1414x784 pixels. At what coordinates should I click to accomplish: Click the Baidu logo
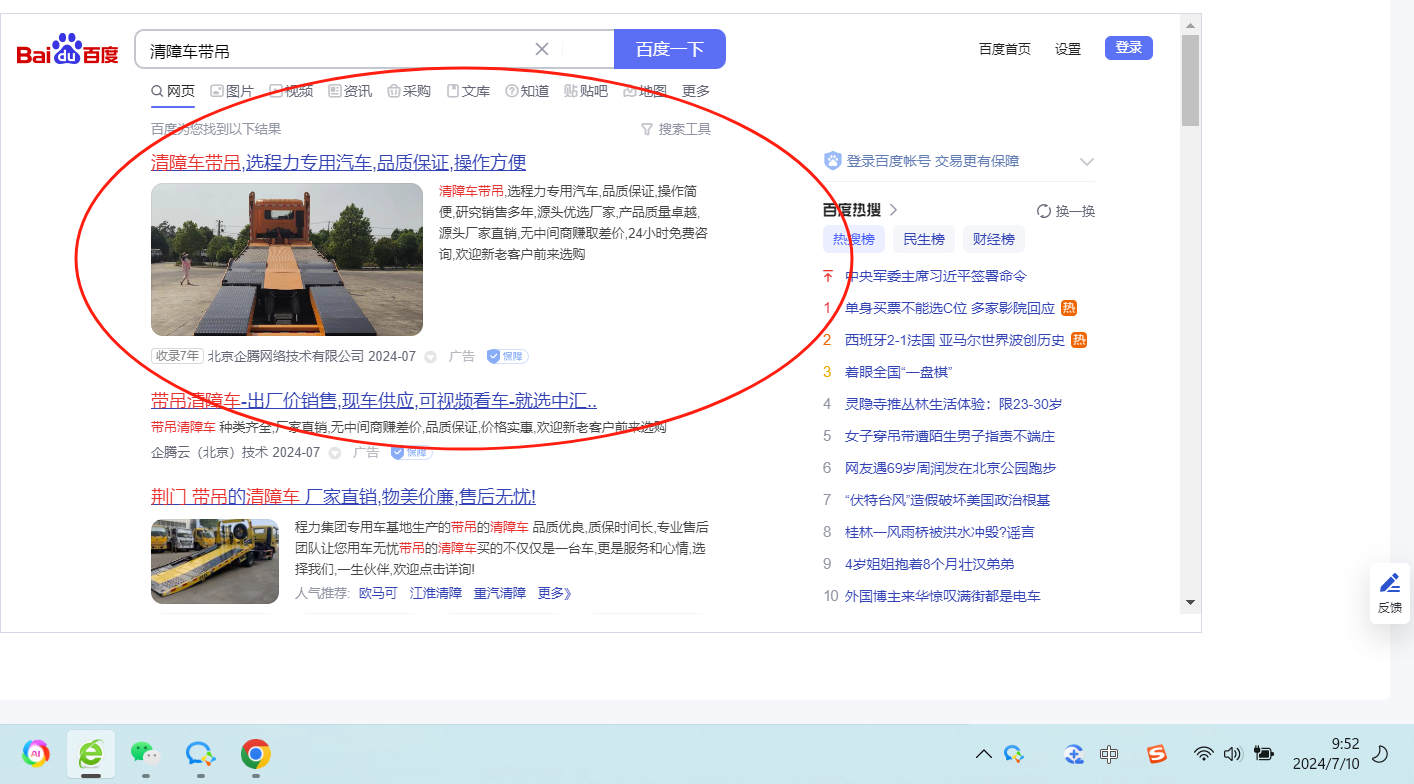[68, 50]
